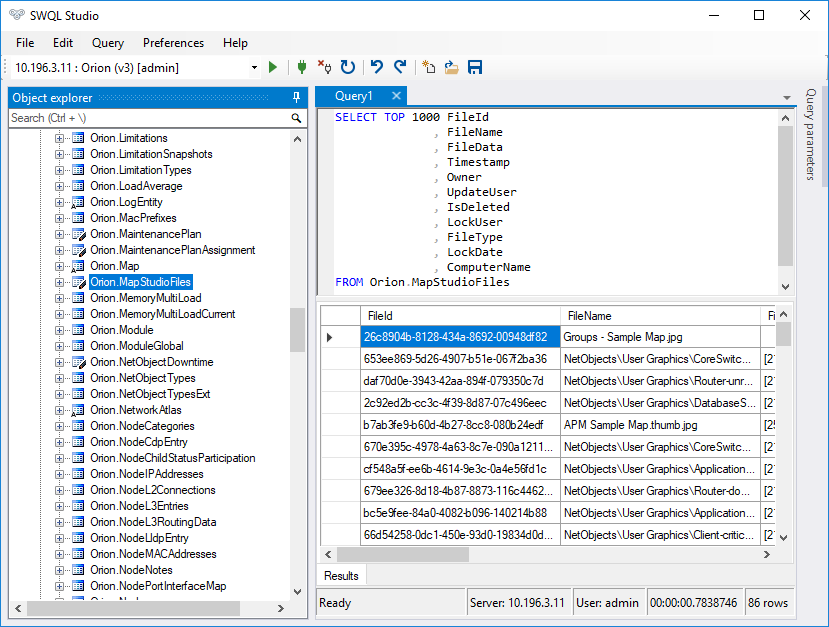Image resolution: width=829 pixels, height=627 pixels.
Task: Expand the Orion.LoadAverage tree node
Action: pos(59,186)
